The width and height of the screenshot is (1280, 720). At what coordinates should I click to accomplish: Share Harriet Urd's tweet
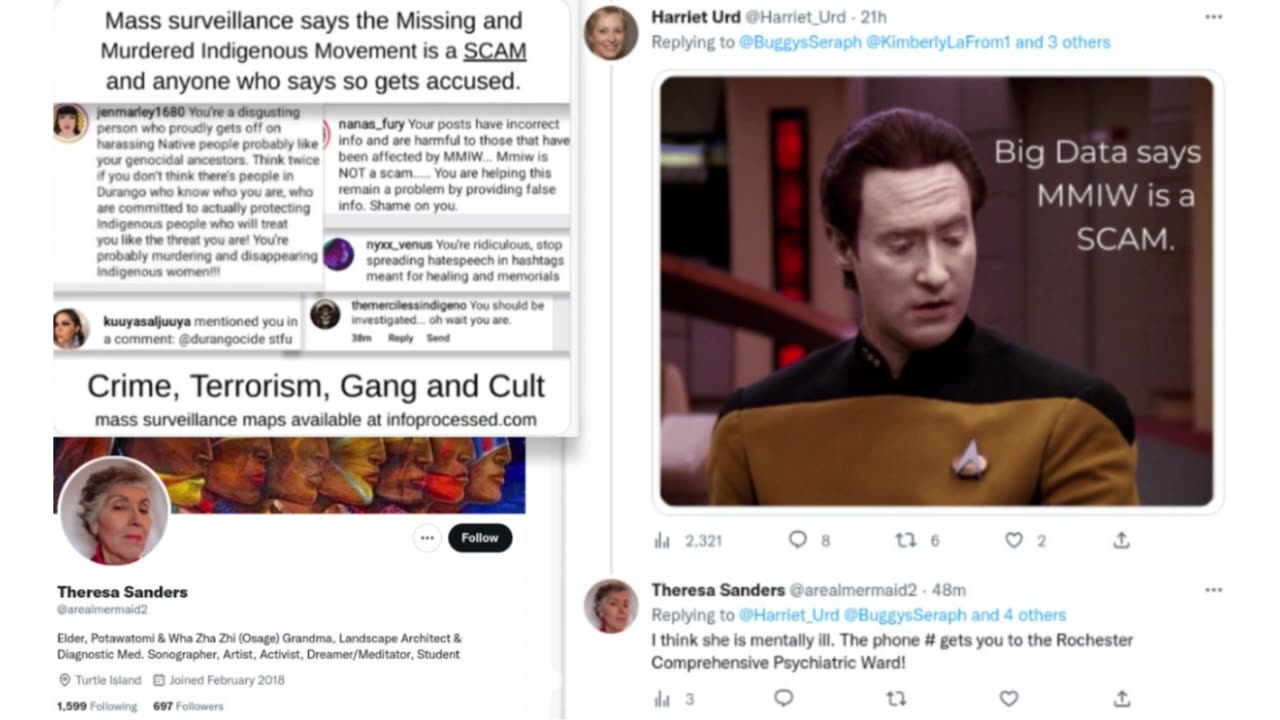point(1121,540)
